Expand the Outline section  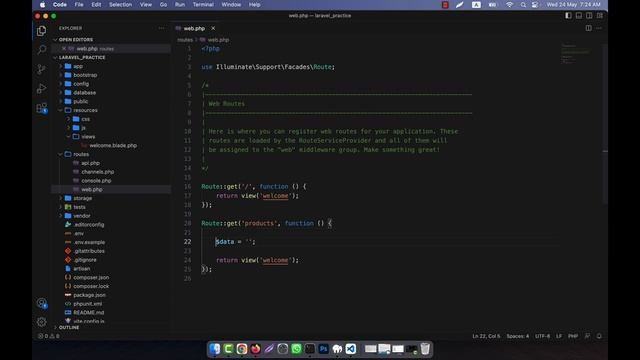pos(69,328)
